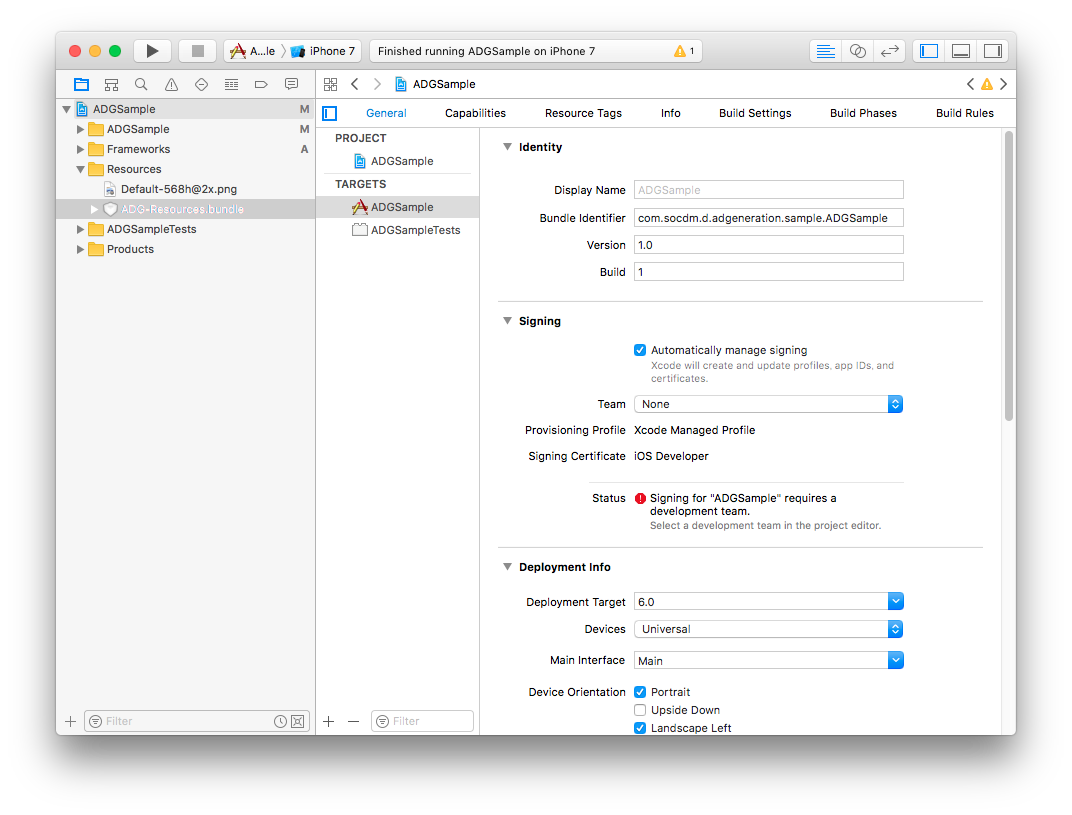
Task: Expand the Frameworks folder
Action: click(81, 149)
